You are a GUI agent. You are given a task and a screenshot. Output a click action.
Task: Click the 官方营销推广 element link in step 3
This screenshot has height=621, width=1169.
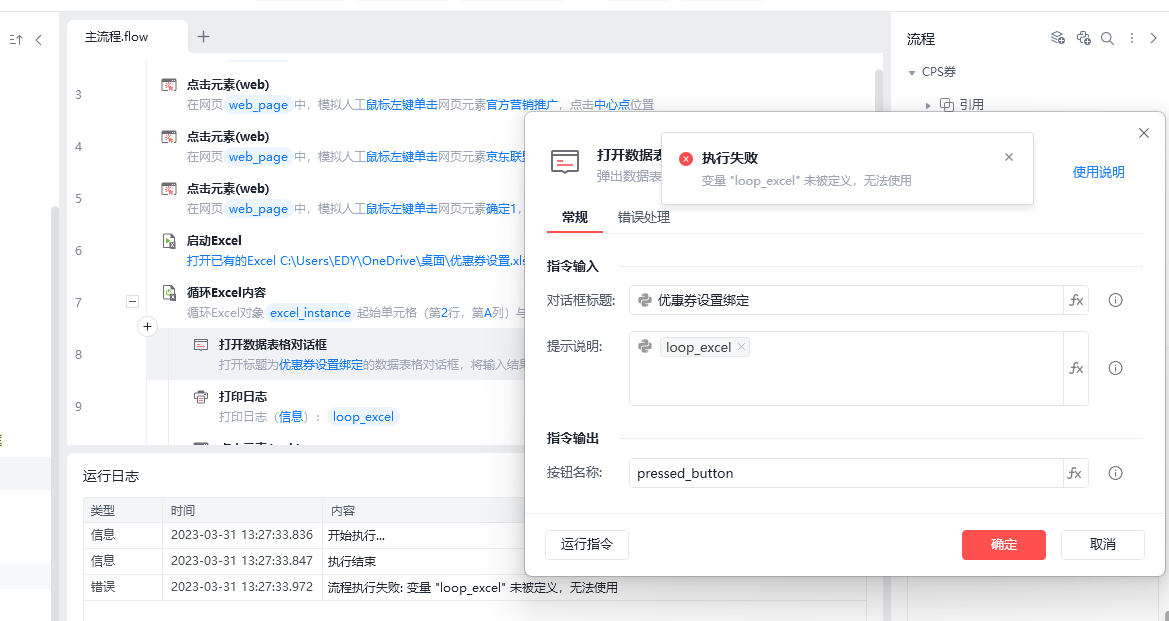(x=522, y=105)
